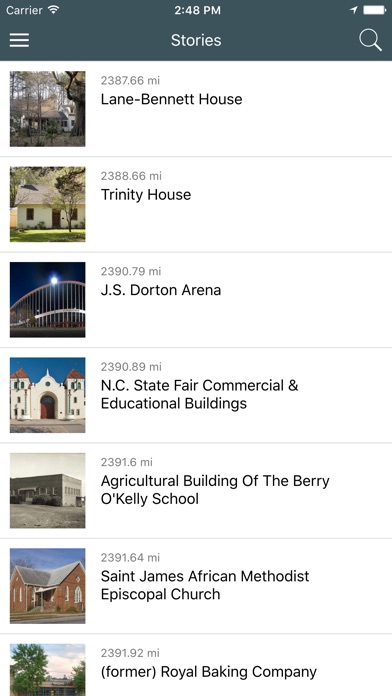Image resolution: width=392 pixels, height=696 pixels.
Task: Open N.C. State Fair Commercial & Educational Buildings
Action: click(x=199, y=394)
